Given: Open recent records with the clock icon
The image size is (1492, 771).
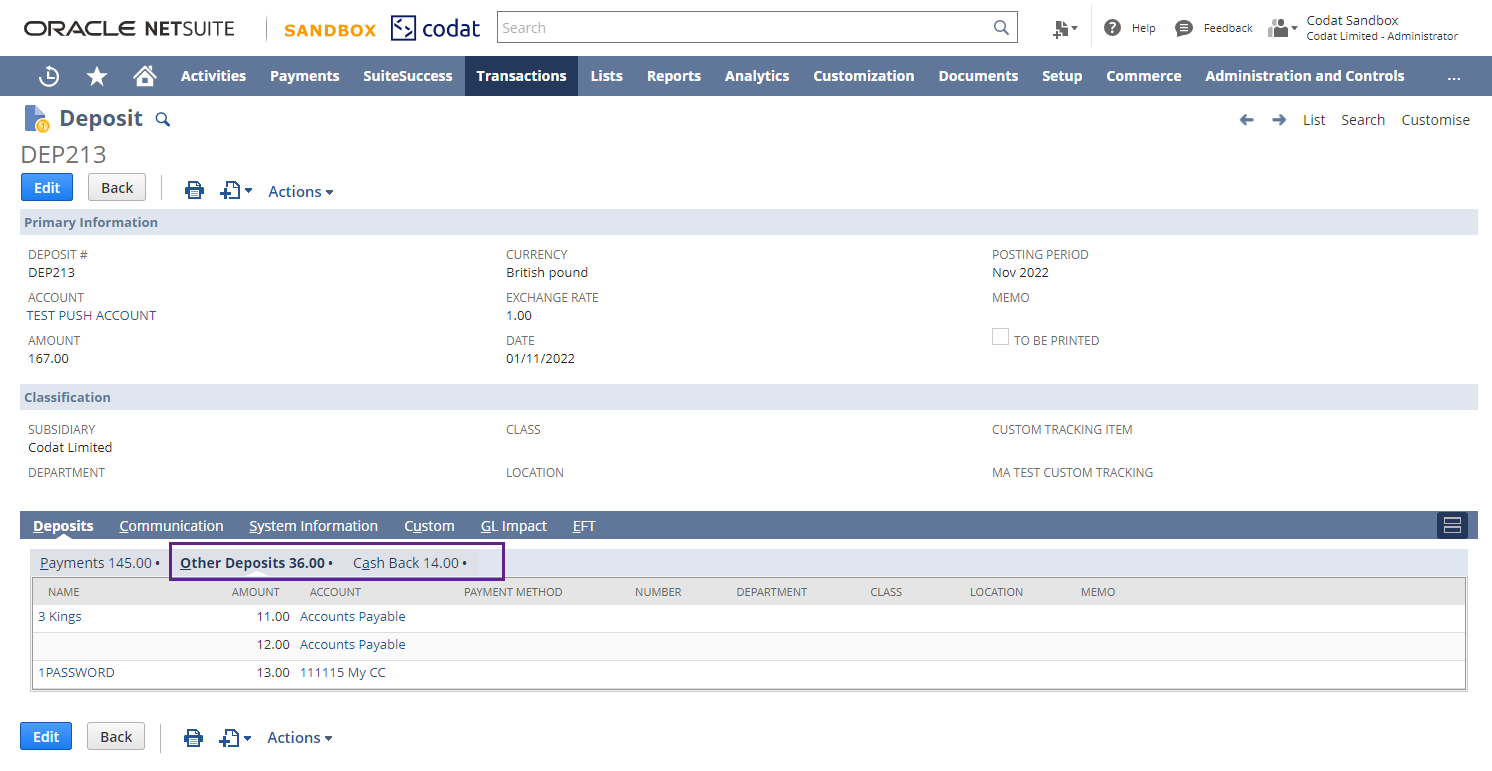Looking at the screenshot, I should pos(48,75).
